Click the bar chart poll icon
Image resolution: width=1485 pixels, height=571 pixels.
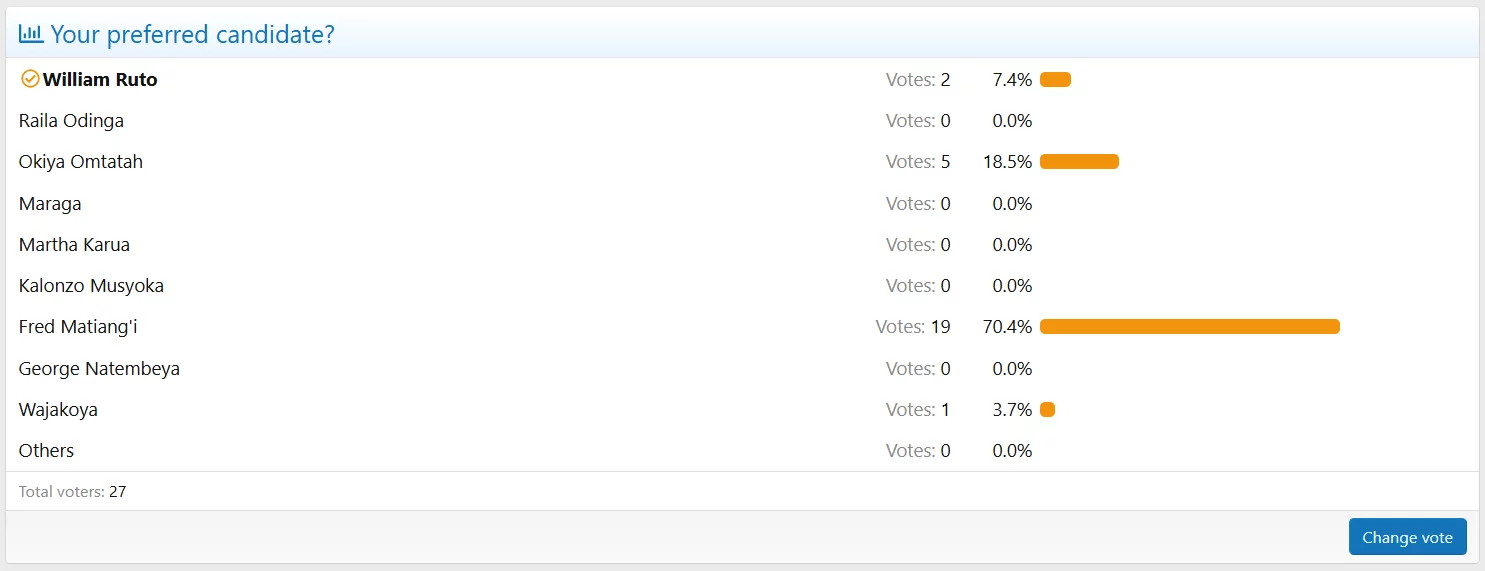tap(31, 34)
